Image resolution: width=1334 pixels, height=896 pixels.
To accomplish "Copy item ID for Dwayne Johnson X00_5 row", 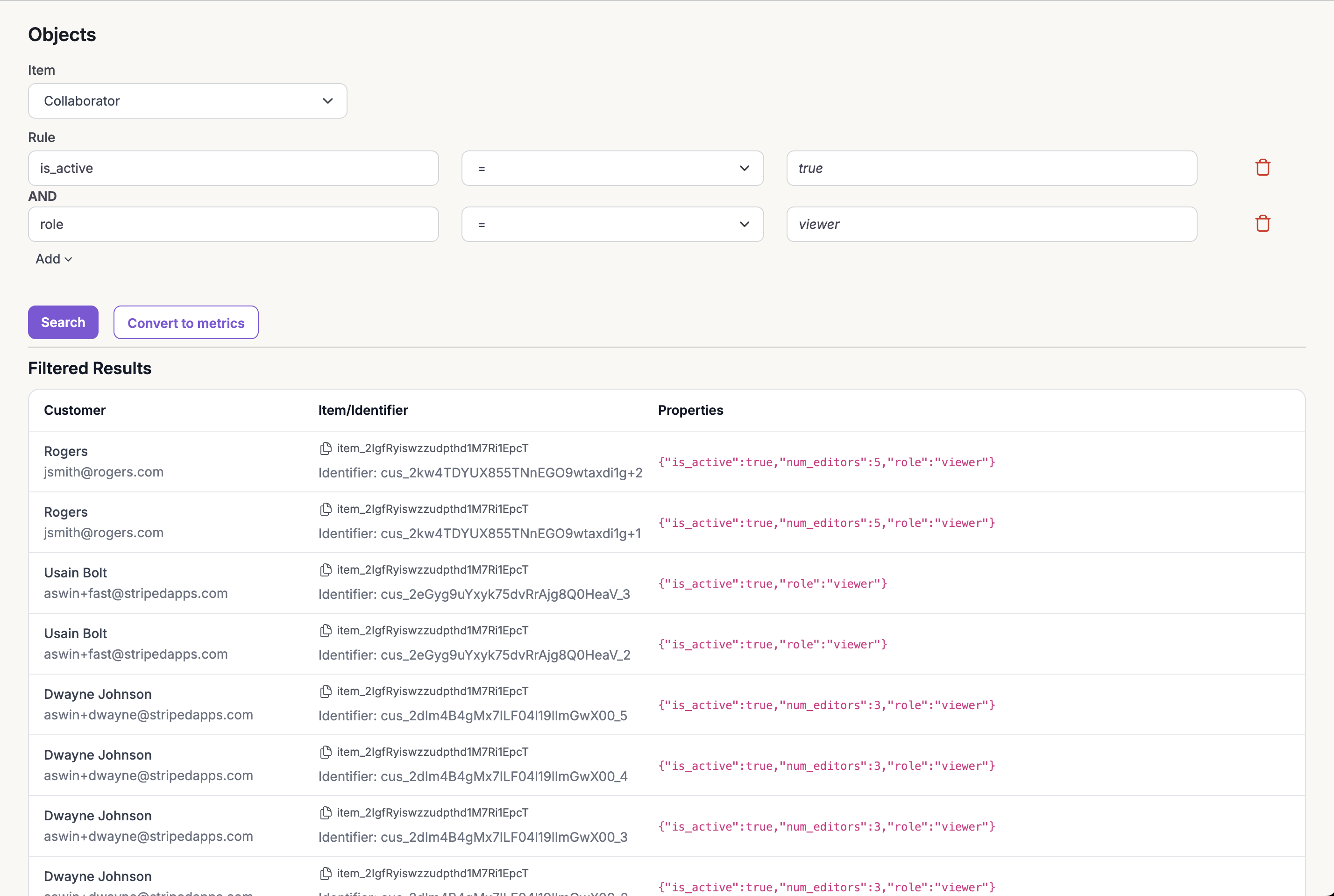I will point(326,691).
